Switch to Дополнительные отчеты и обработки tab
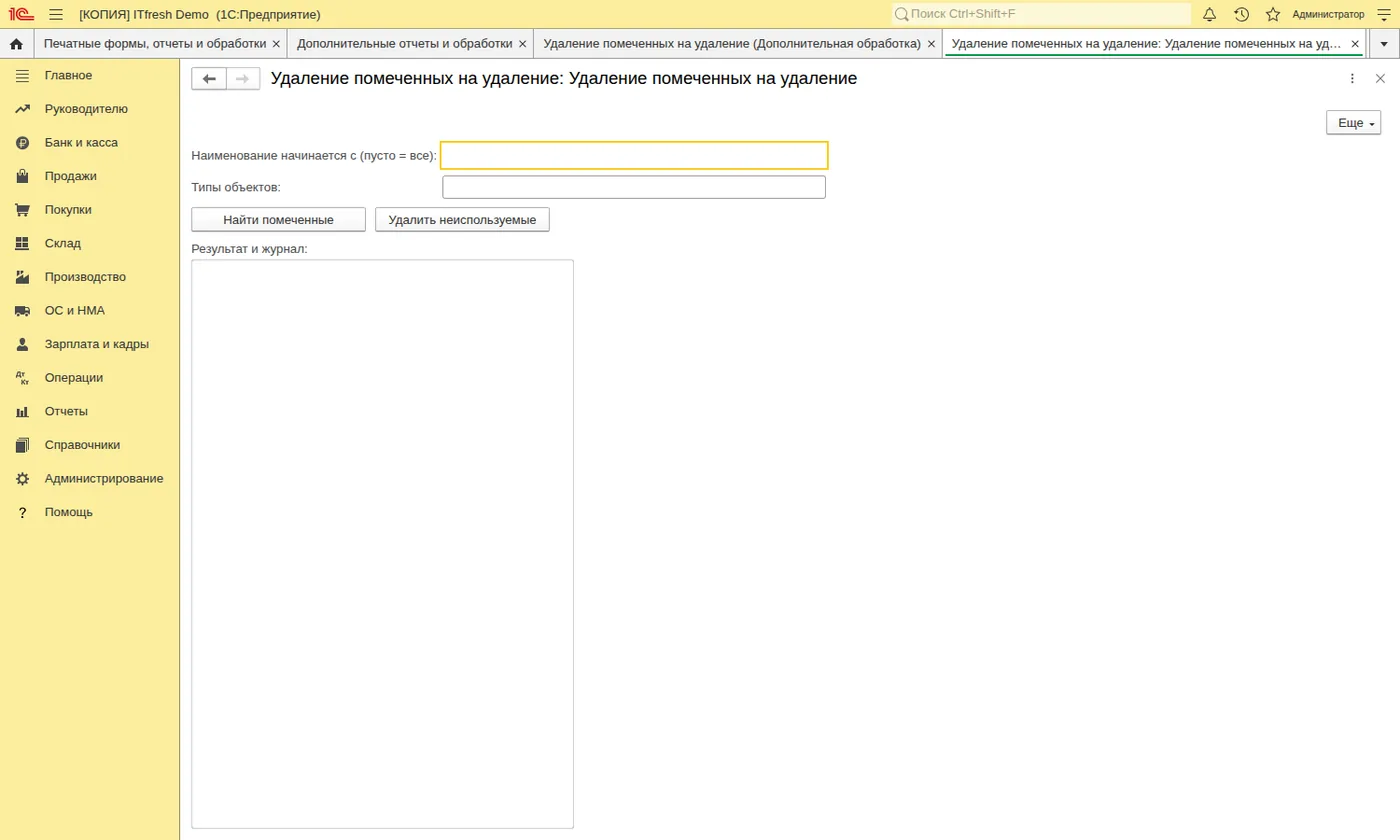The height and width of the screenshot is (840, 1400). point(405,44)
